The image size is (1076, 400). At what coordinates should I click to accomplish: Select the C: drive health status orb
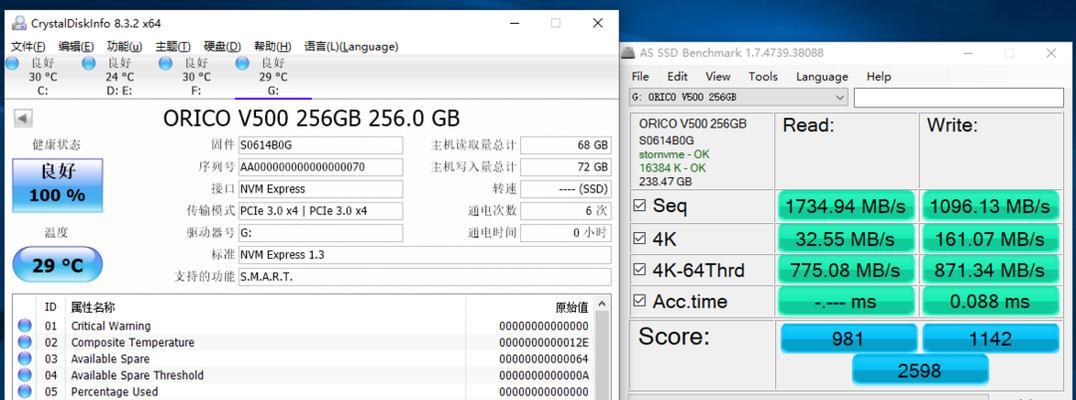pyautogui.click(x=12, y=64)
